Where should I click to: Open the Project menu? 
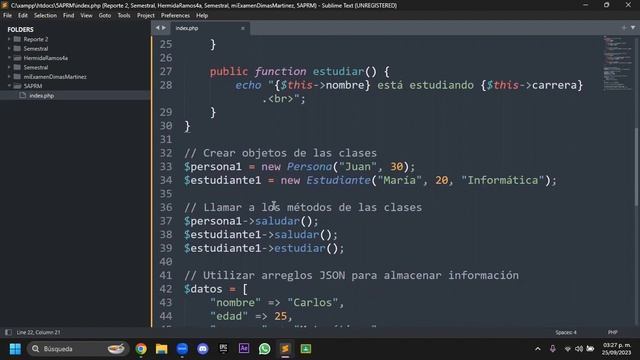(x=146, y=16)
